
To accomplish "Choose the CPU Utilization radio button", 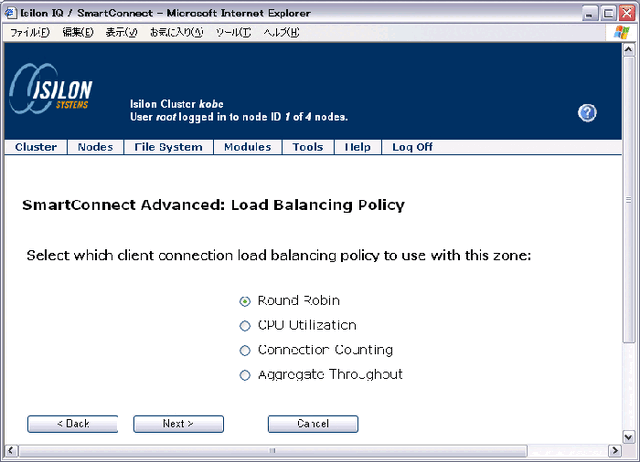I will (x=244, y=326).
